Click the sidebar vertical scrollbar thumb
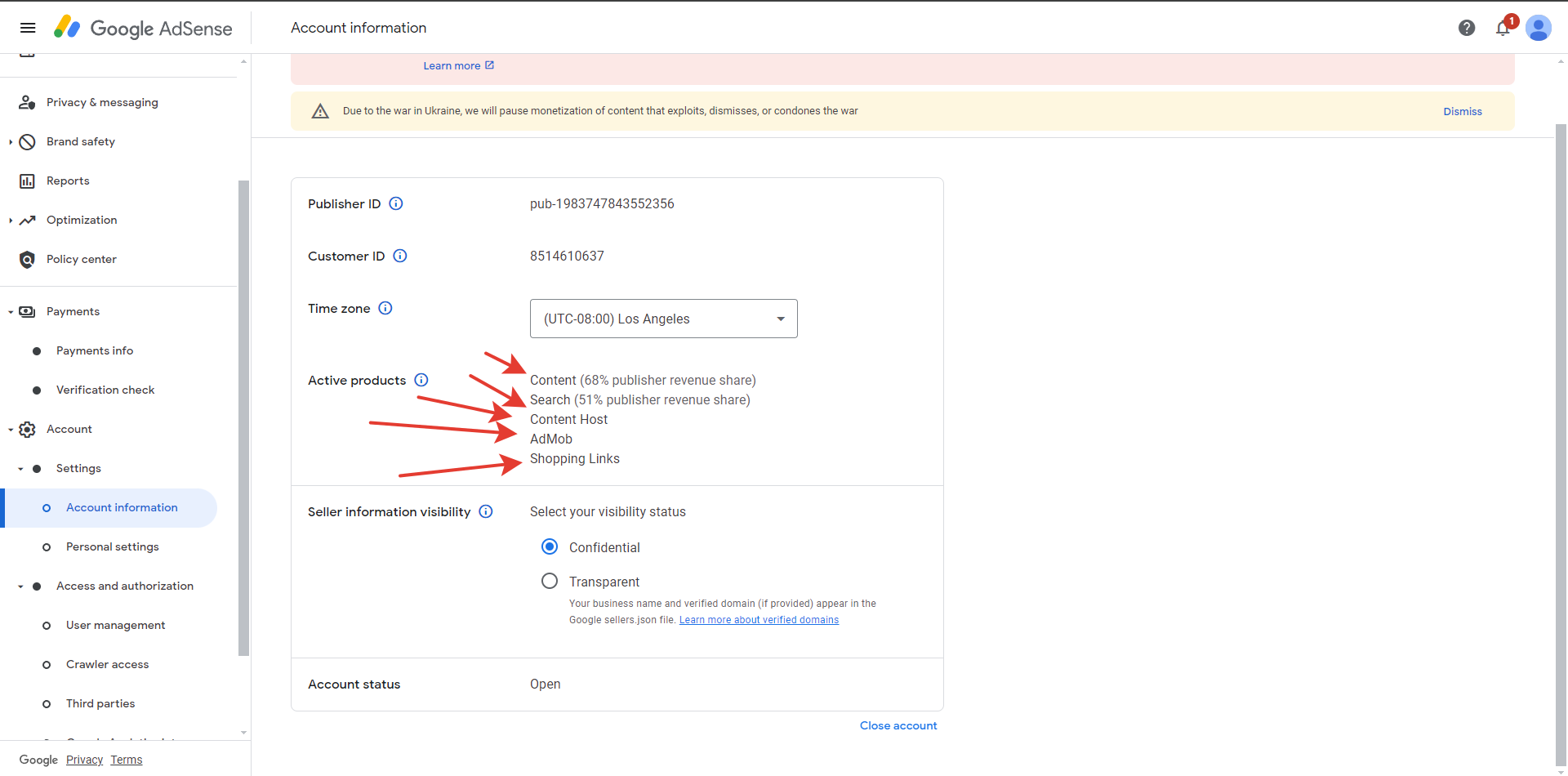1568x776 pixels. click(243, 417)
